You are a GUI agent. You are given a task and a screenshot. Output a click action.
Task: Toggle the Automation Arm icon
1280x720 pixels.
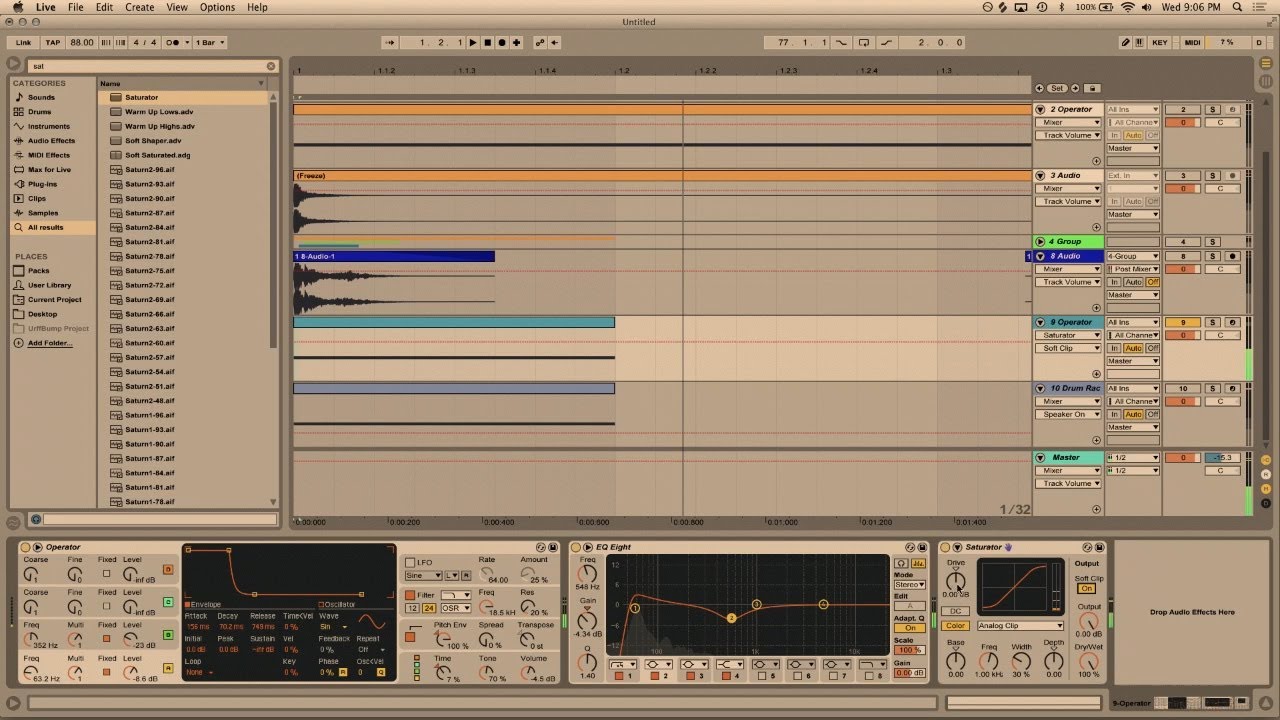(540, 42)
